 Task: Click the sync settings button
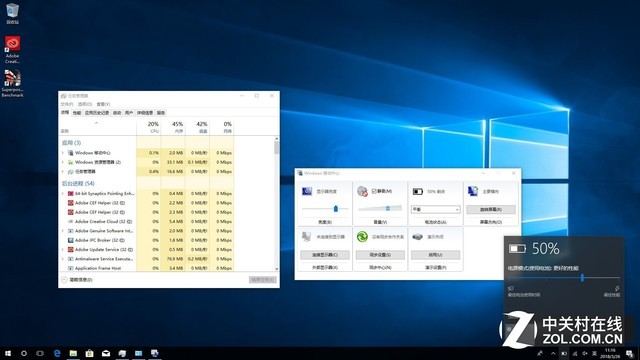380,255
